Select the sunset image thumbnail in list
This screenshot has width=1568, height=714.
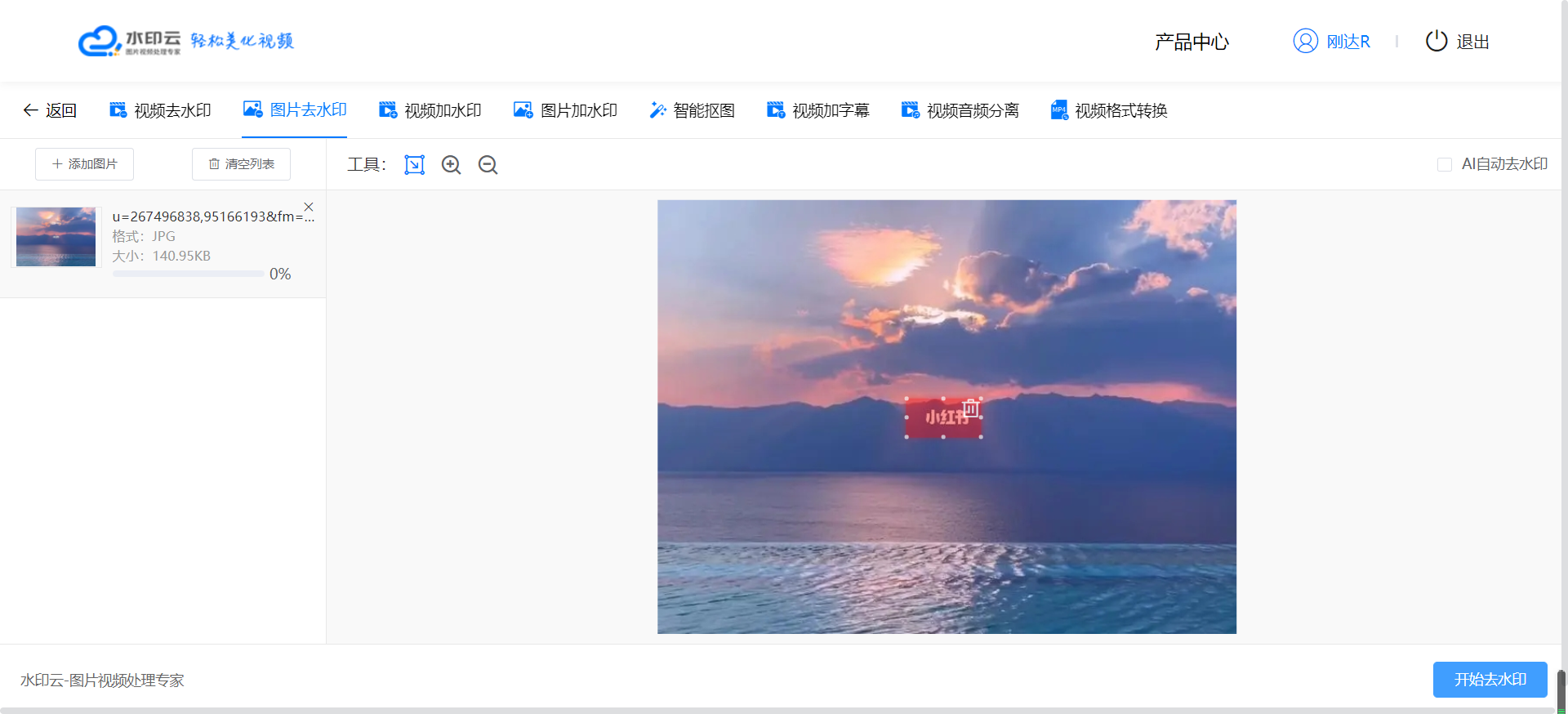point(56,237)
